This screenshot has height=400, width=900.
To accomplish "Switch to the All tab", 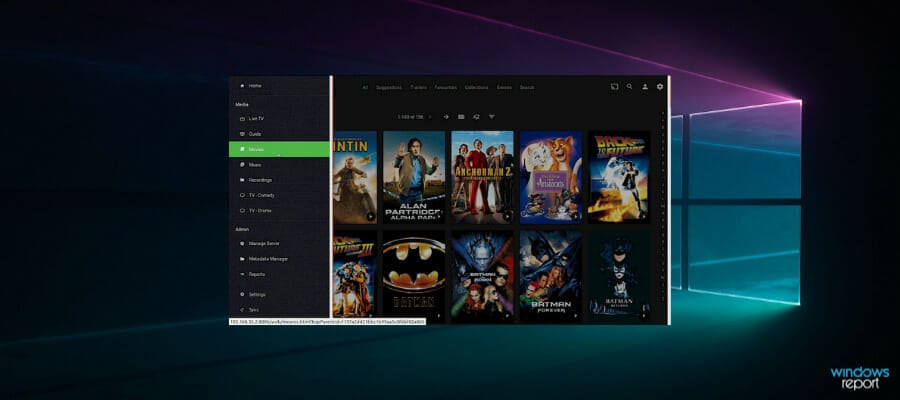I will click(365, 88).
